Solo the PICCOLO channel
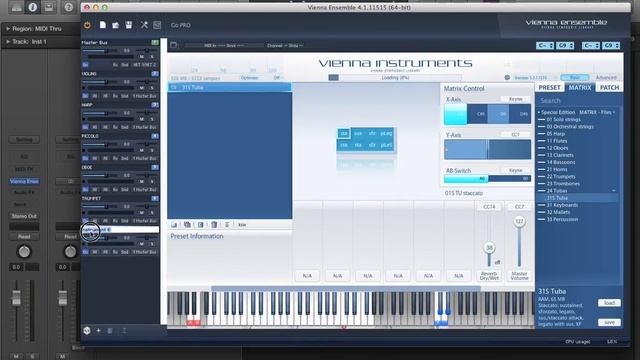This screenshot has height=360, width=640. 152,150
